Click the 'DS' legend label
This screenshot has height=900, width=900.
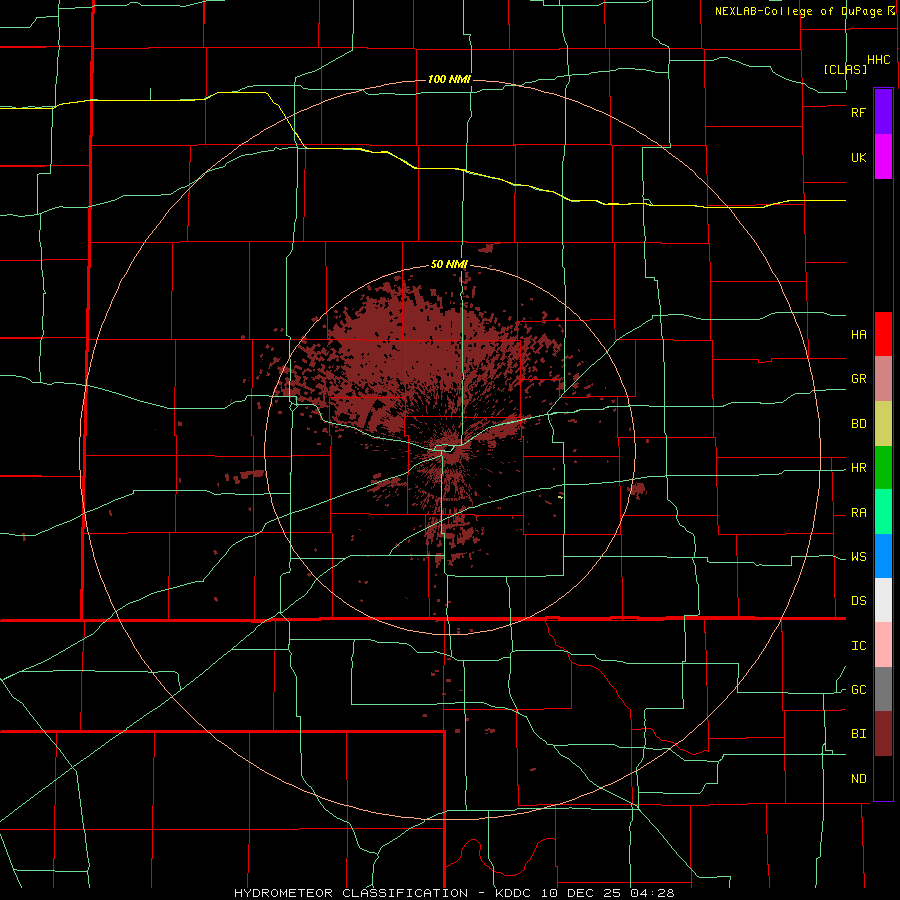tap(858, 601)
